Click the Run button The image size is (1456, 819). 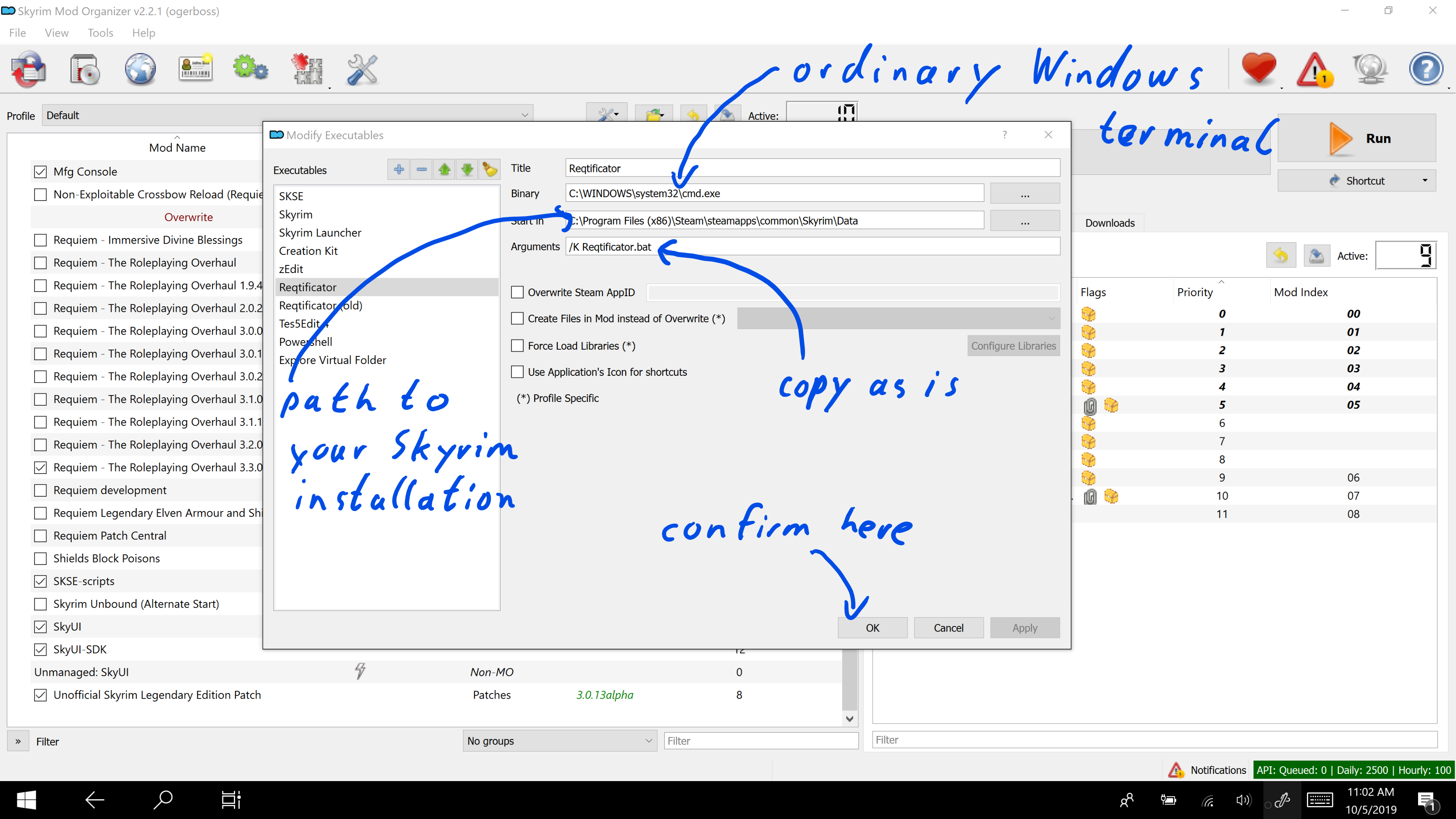tap(1357, 139)
